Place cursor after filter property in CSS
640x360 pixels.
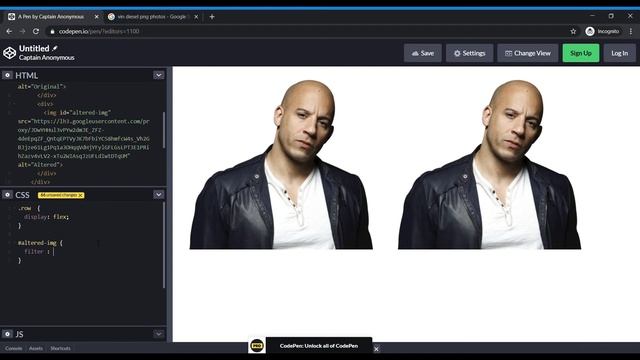click(x=53, y=252)
